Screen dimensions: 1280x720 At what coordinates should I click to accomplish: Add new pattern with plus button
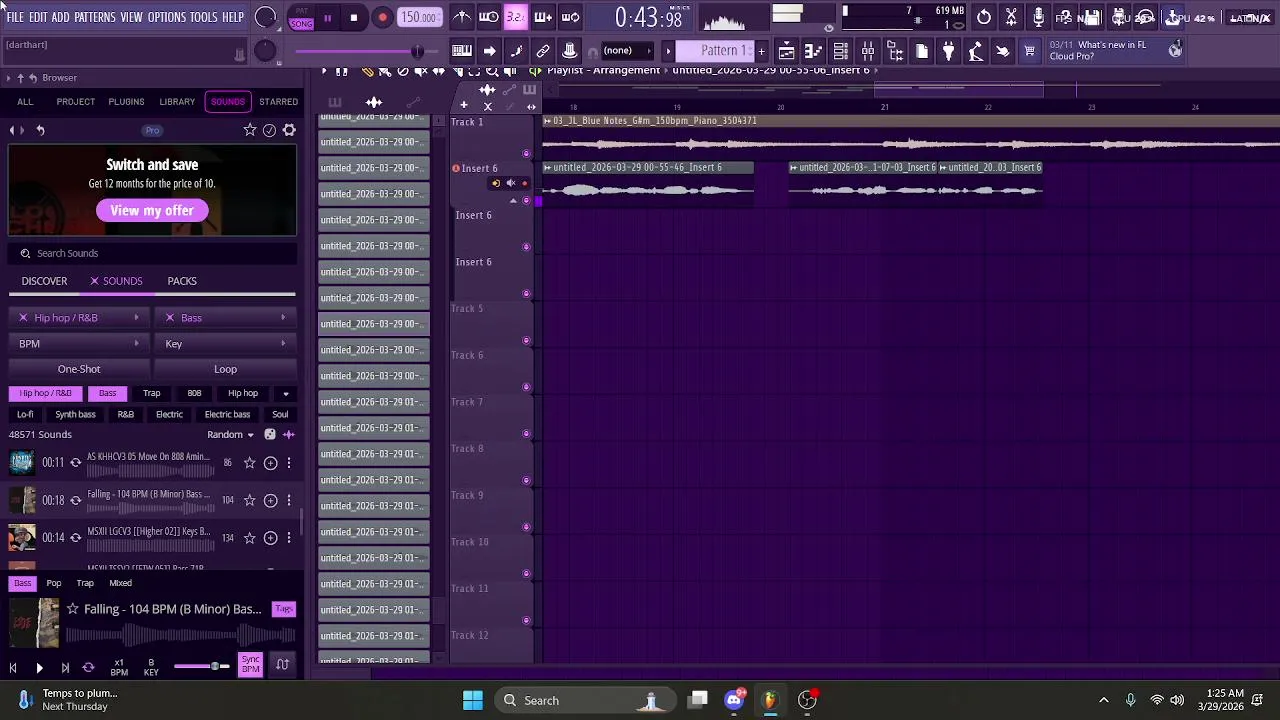[761, 51]
